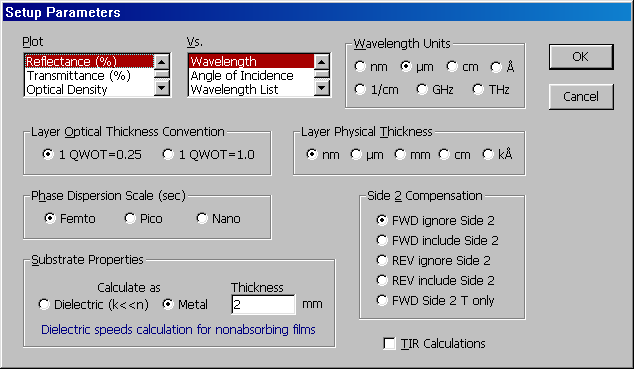Choose REV include Side 2 option
The width and height of the screenshot is (634, 369).
click(x=435, y=280)
